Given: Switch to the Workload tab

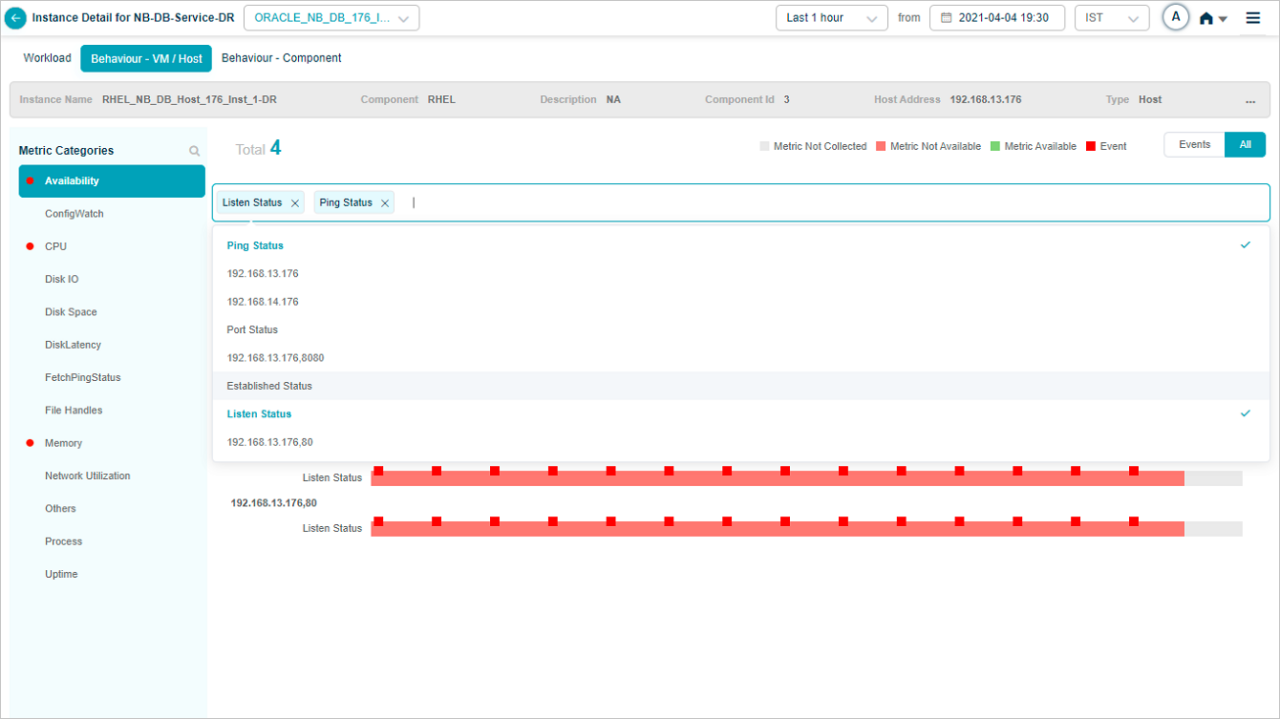Looking at the screenshot, I should (46, 58).
